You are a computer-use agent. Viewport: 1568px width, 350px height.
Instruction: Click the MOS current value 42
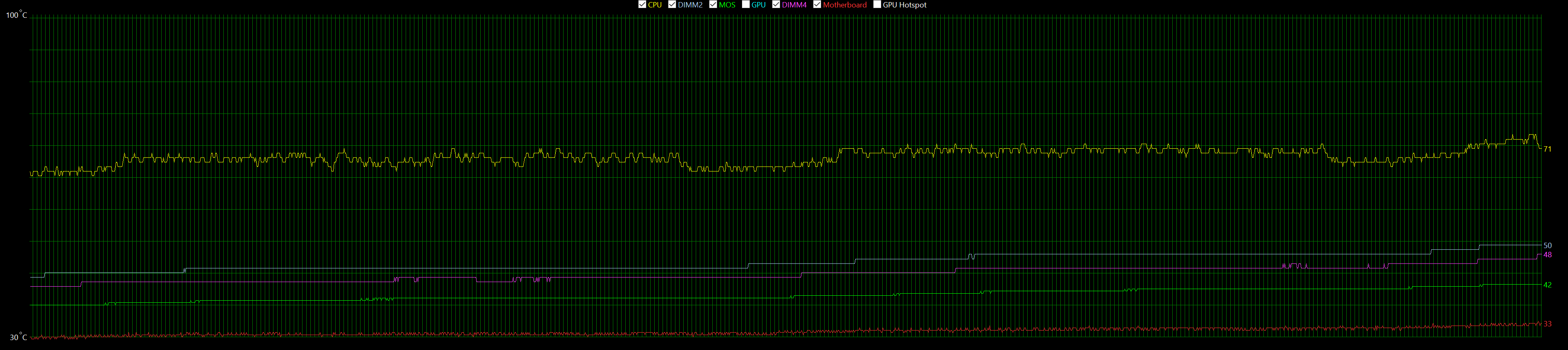tap(1547, 285)
